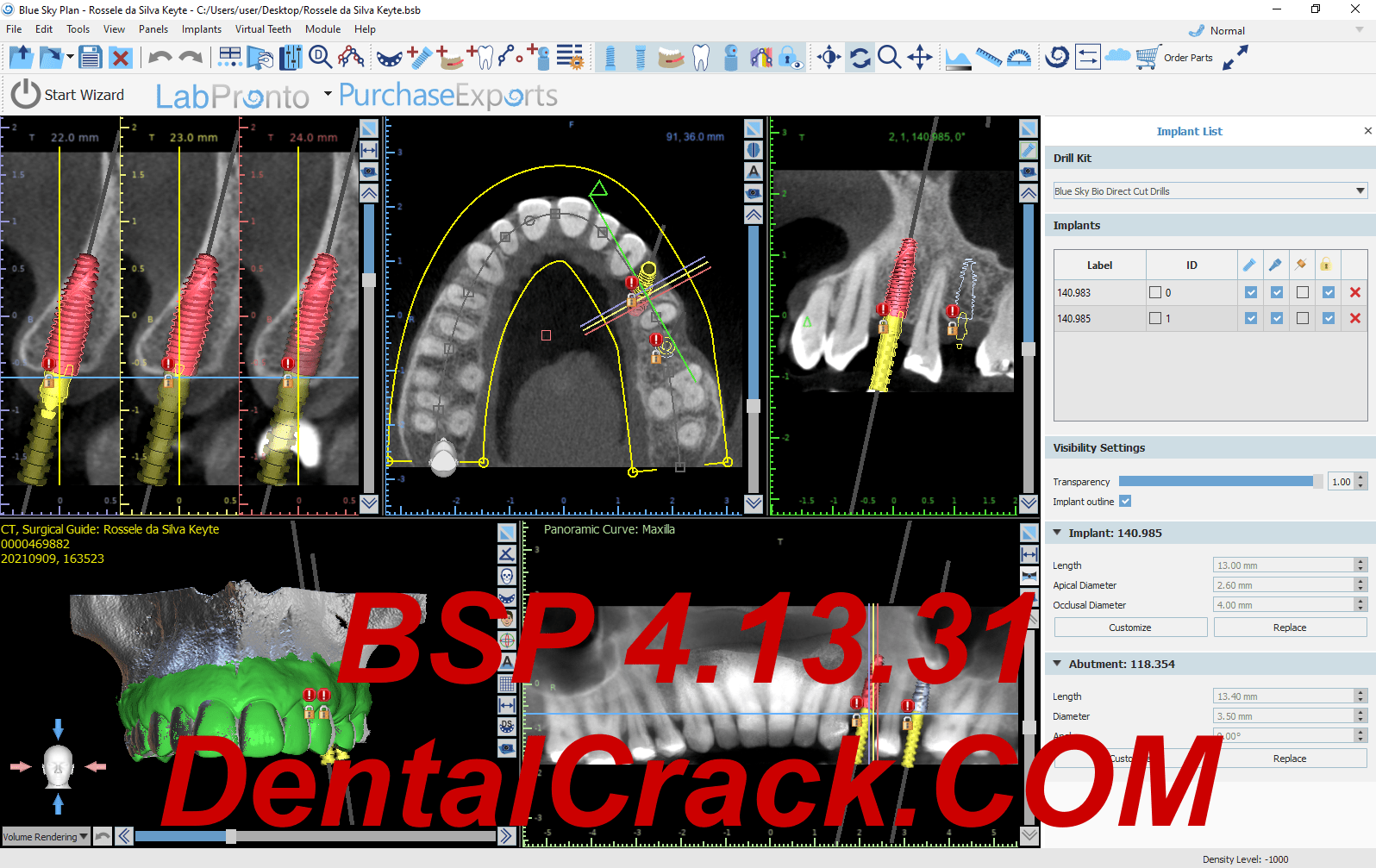Check the unchecked third box for 140.983
This screenshot has height=868, width=1376.
[x=1303, y=292]
